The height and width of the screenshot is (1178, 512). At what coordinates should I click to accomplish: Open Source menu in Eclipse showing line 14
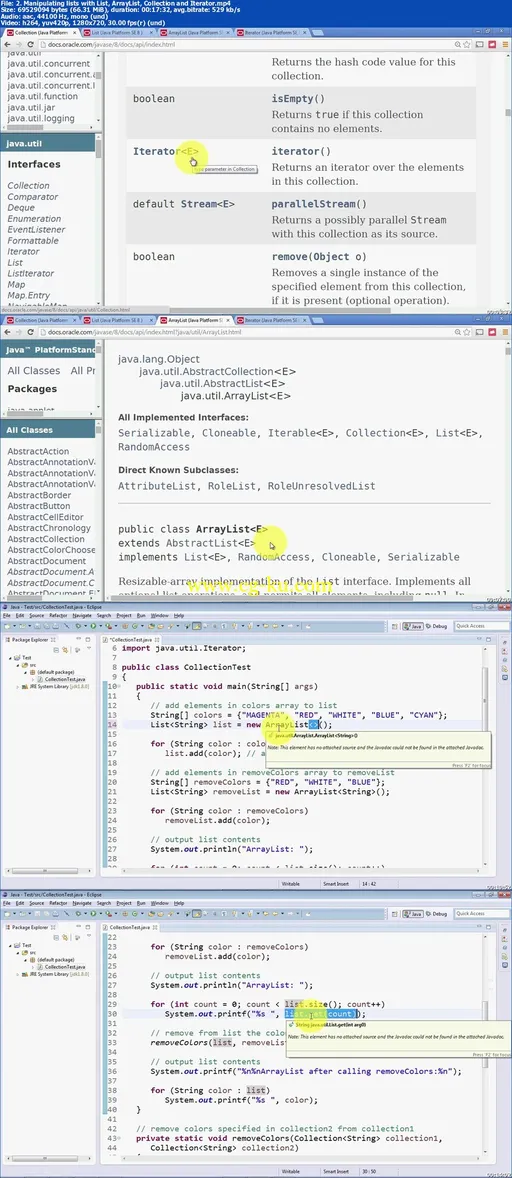(x=37, y=615)
